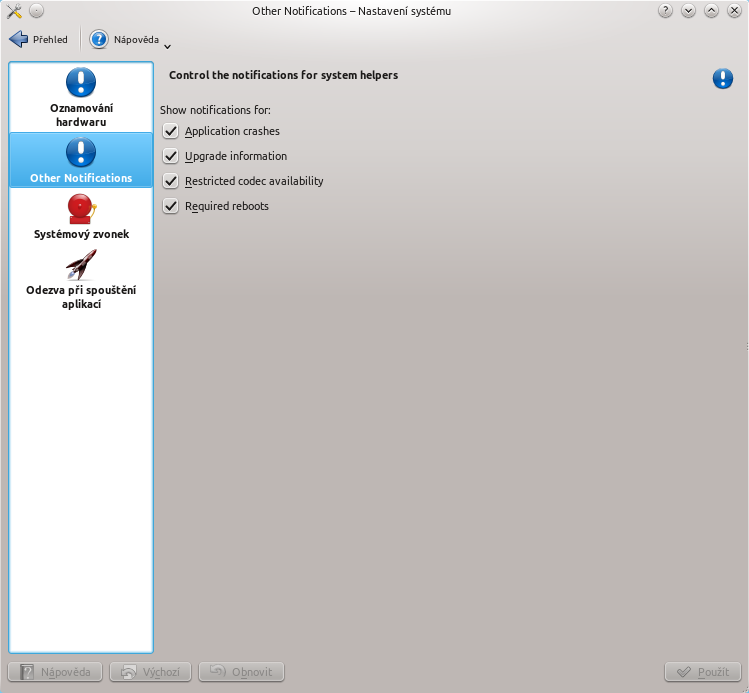Screen dimensions: 749x693
Task: Click the blue back arrow Přehled icon
Action: [x=19, y=39]
